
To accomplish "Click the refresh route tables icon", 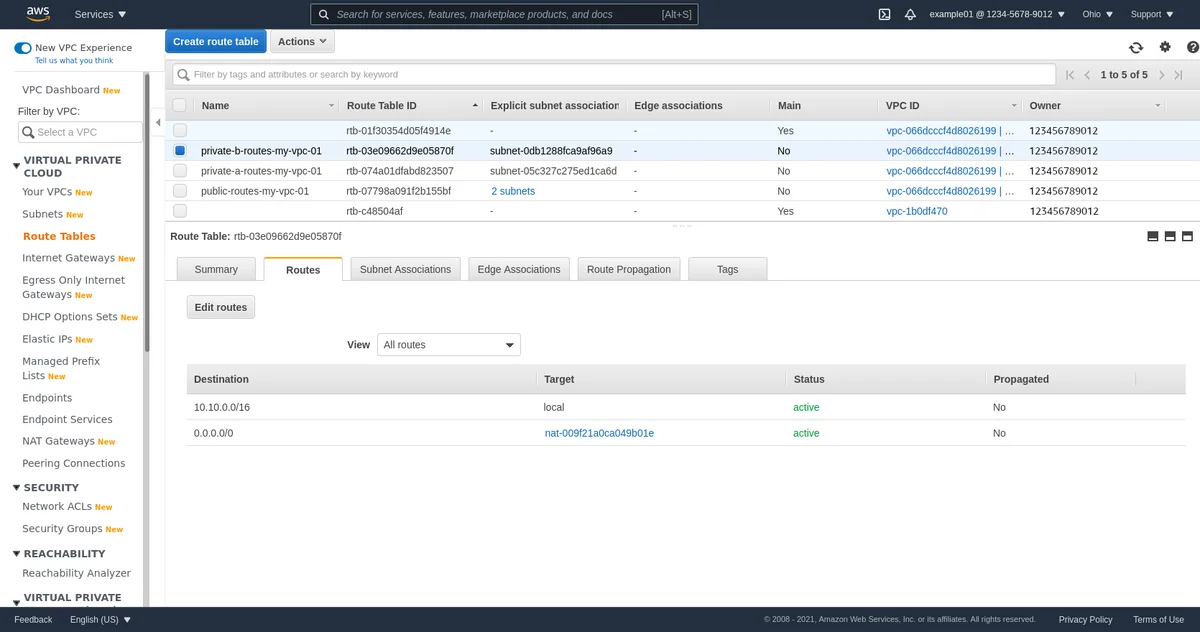I will [1136, 47].
